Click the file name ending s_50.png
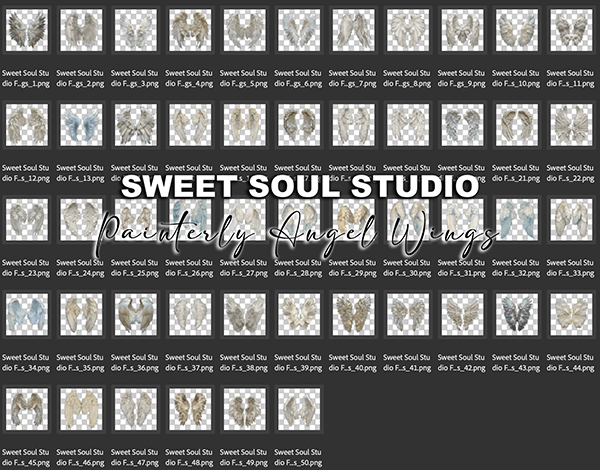 coord(298,457)
